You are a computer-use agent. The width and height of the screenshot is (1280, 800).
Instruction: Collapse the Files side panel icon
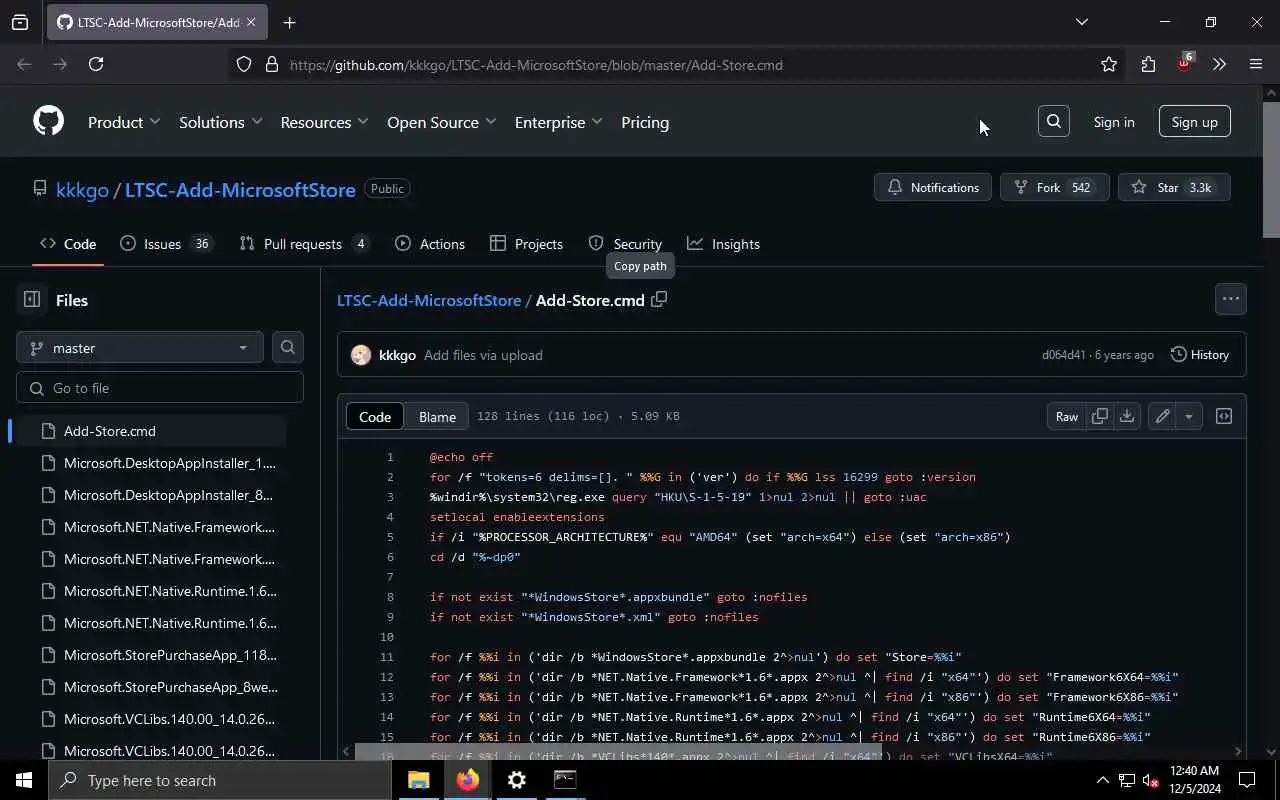pyautogui.click(x=31, y=299)
